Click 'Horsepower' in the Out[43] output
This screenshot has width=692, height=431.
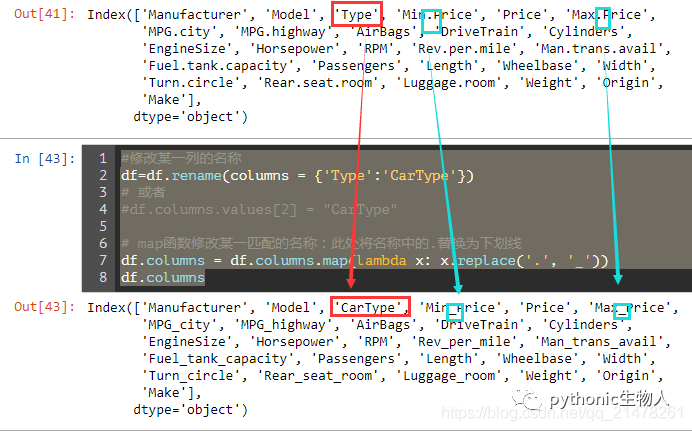294,341
